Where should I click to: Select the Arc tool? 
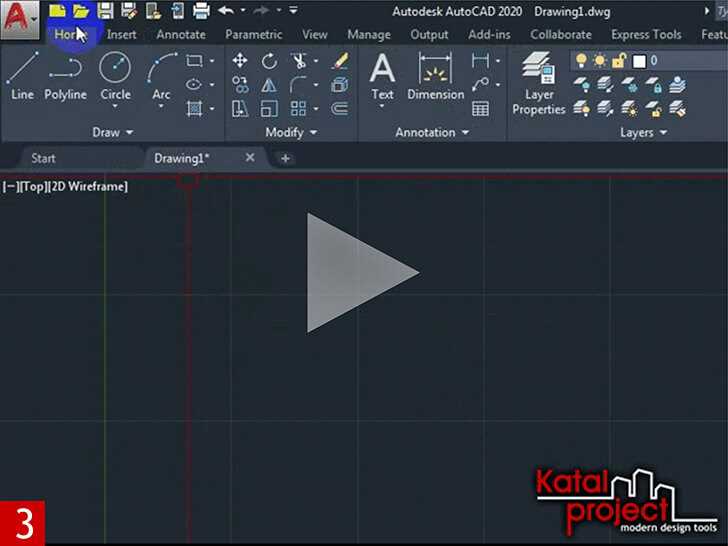click(161, 77)
